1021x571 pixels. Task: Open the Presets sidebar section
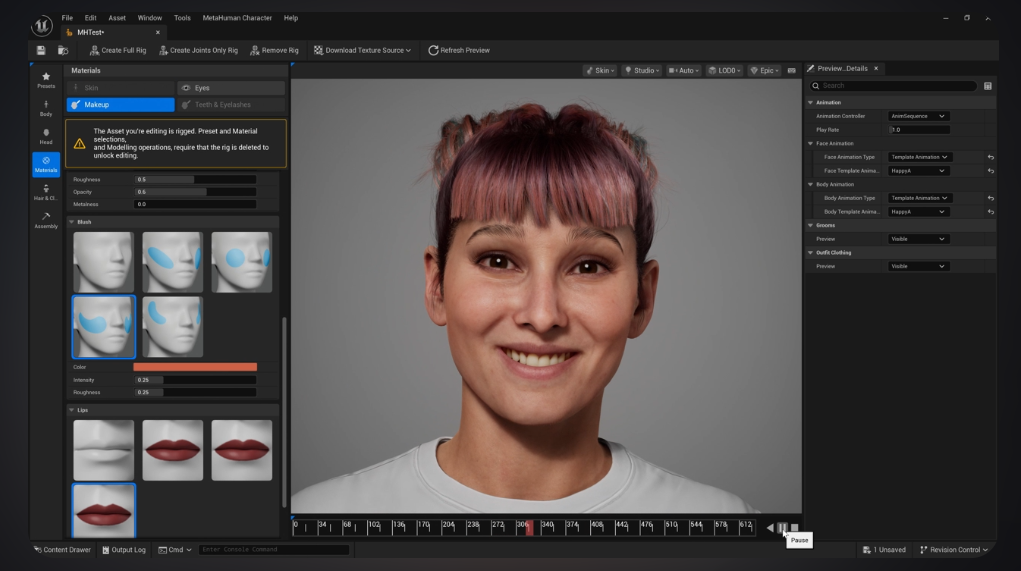coord(46,80)
